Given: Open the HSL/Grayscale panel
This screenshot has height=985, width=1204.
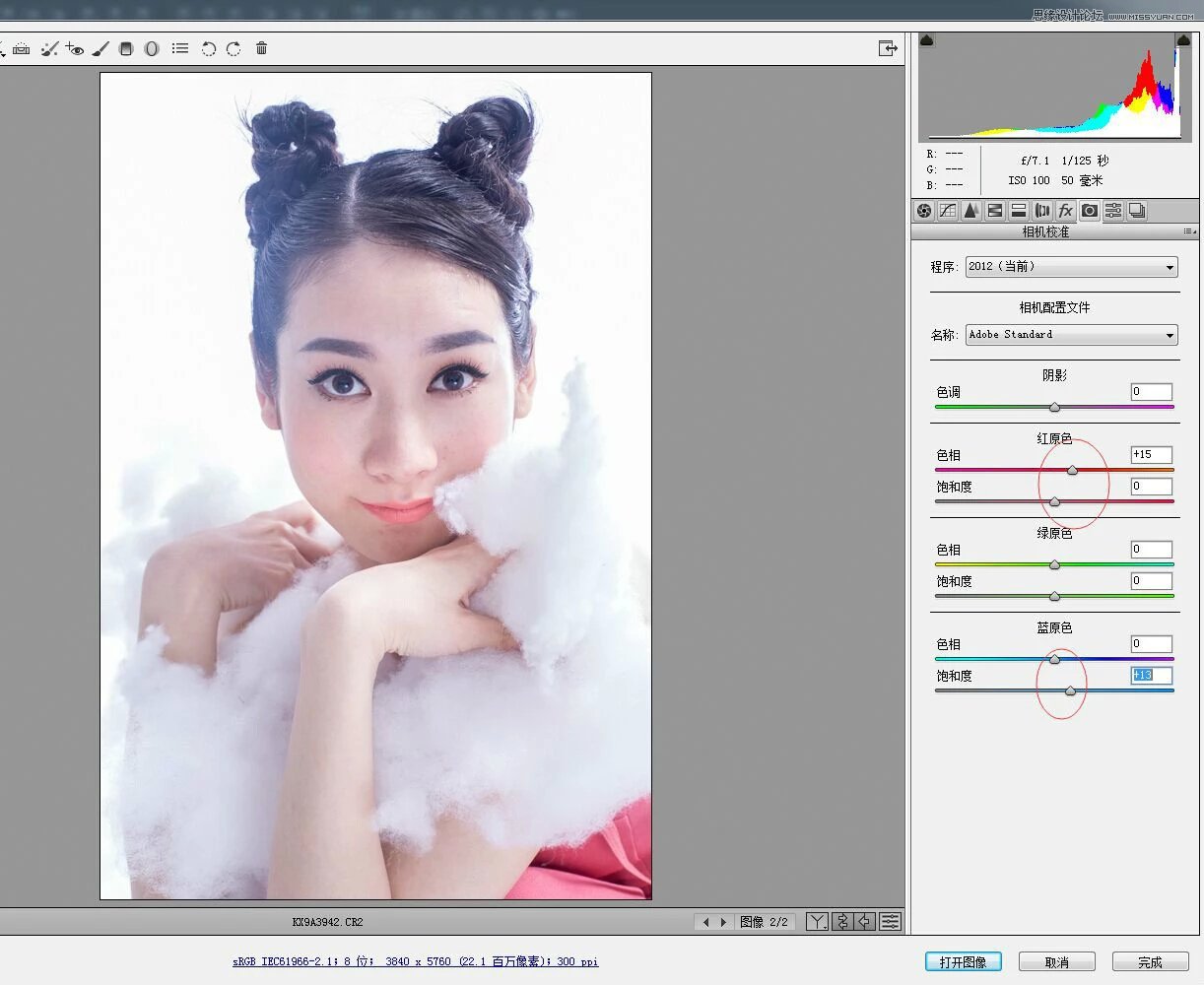Looking at the screenshot, I should click(x=994, y=211).
